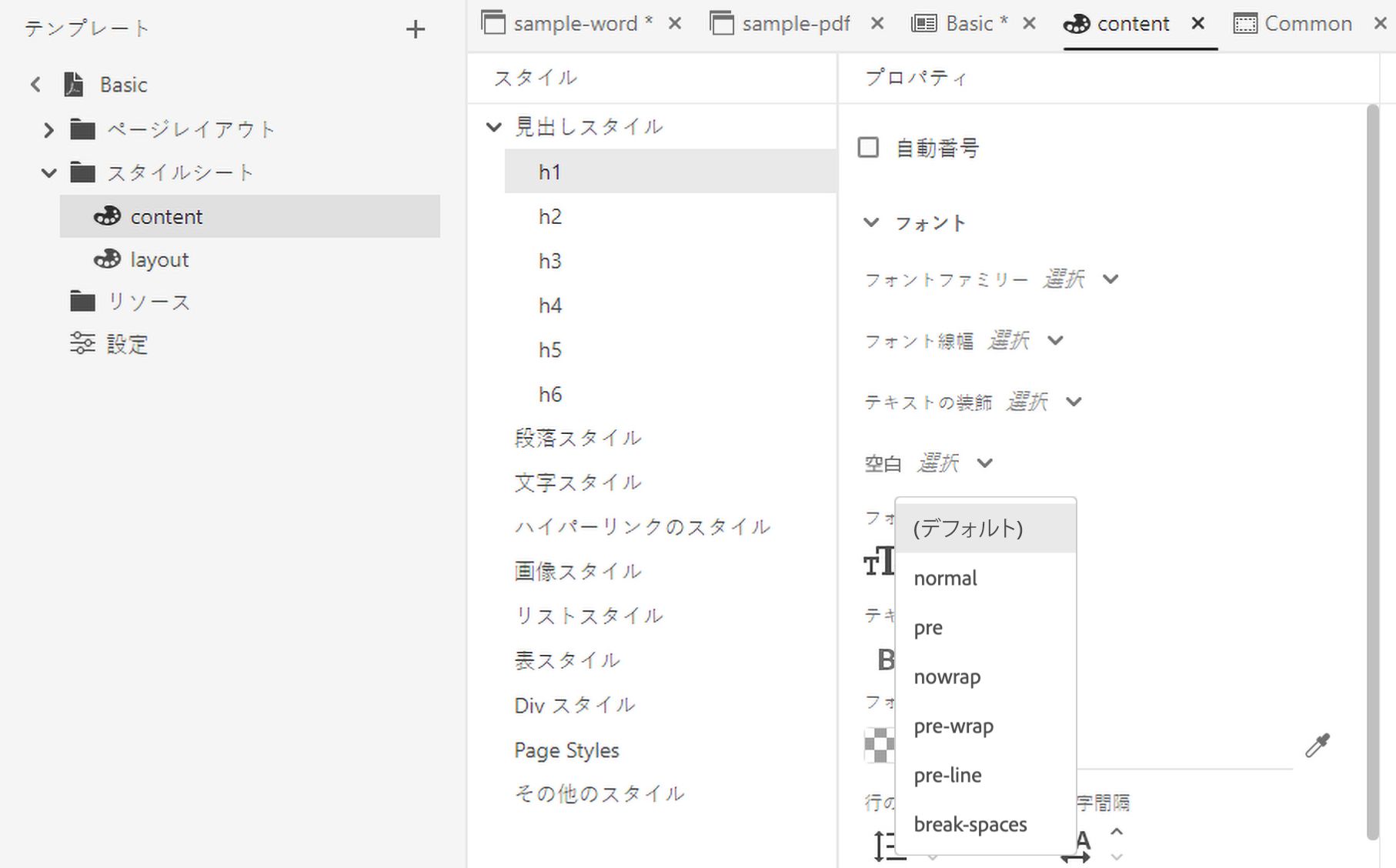Choose nowrap whitespace option
The width and height of the screenshot is (1396, 868).
986,676
